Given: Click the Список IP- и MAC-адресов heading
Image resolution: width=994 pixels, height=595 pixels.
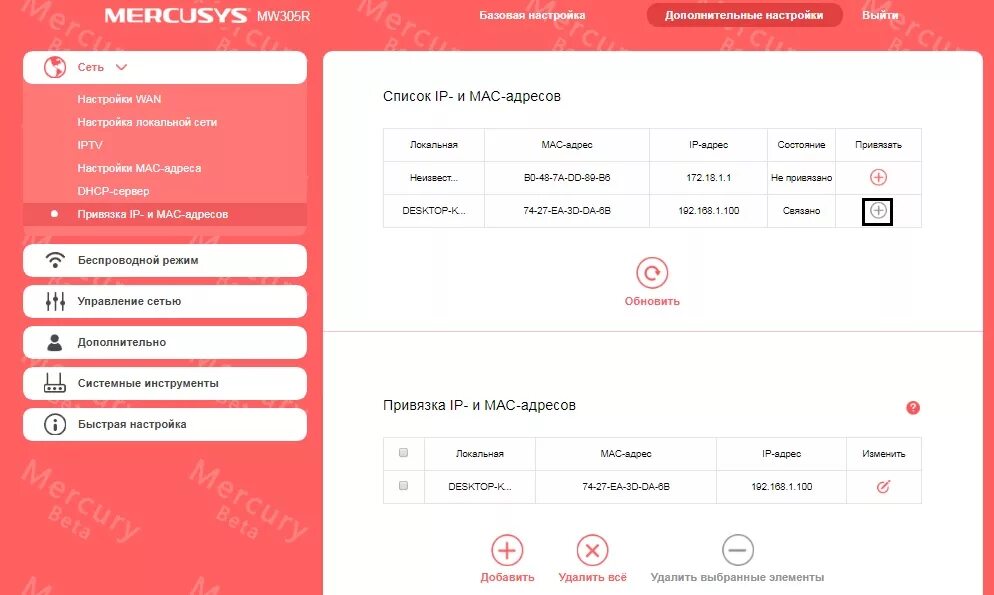Looking at the screenshot, I should click(x=472, y=96).
